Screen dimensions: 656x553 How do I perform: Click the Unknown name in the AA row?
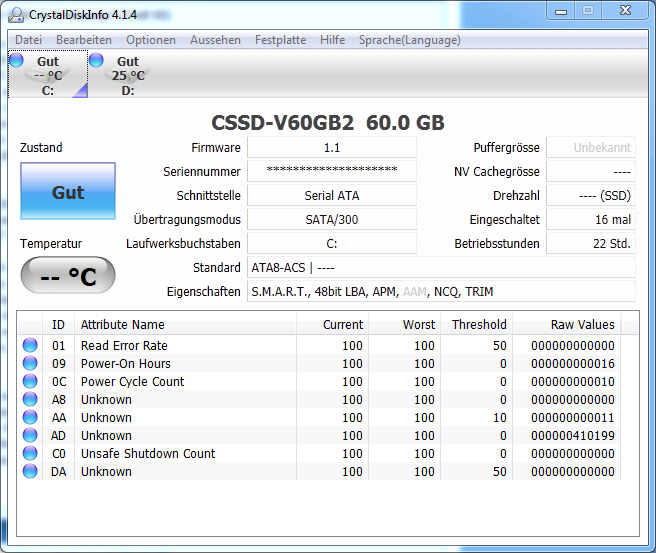106,417
